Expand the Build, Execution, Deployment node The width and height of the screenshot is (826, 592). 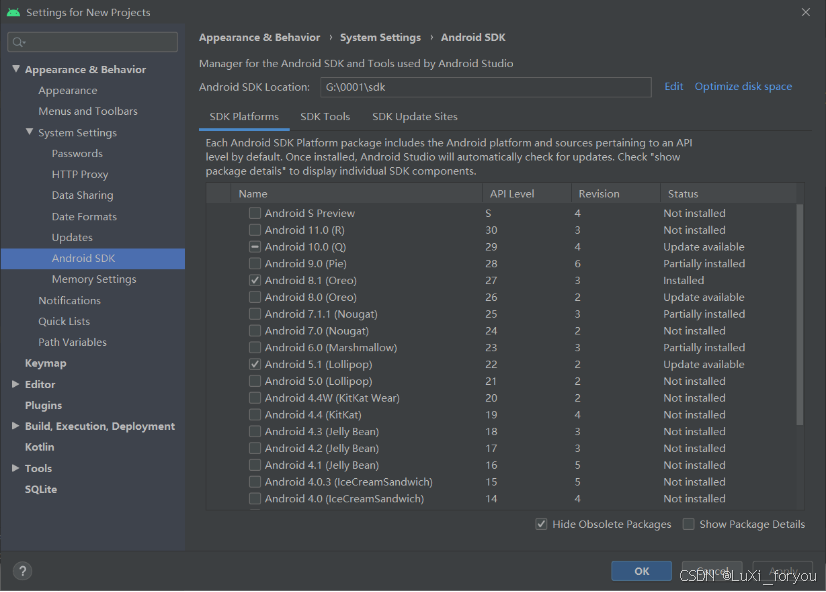[x=16, y=426]
